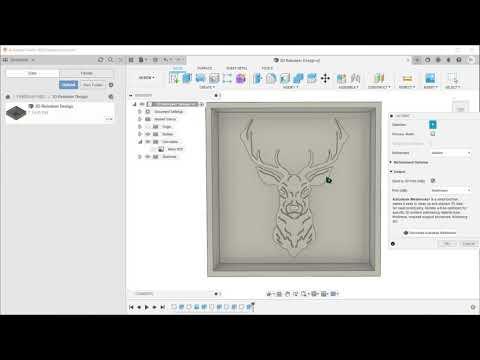This screenshot has width=480, height=360.
Task: Switch to the Data tab in panel
Action: pyautogui.click(x=32, y=73)
